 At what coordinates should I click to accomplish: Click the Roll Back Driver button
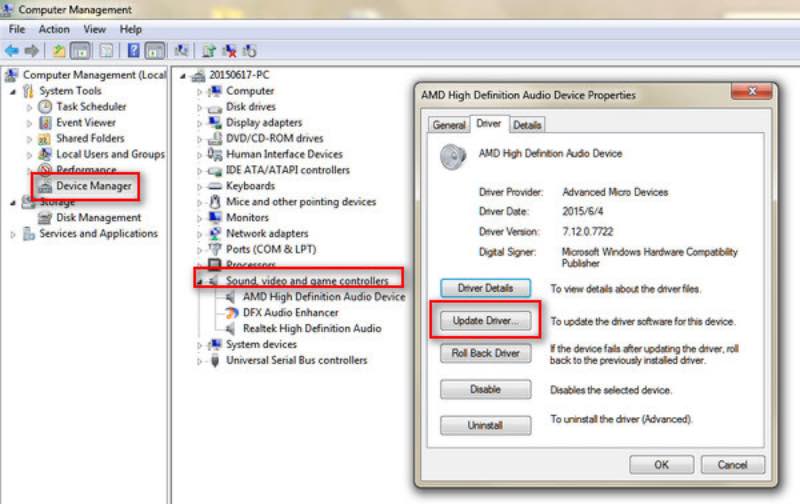point(485,353)
